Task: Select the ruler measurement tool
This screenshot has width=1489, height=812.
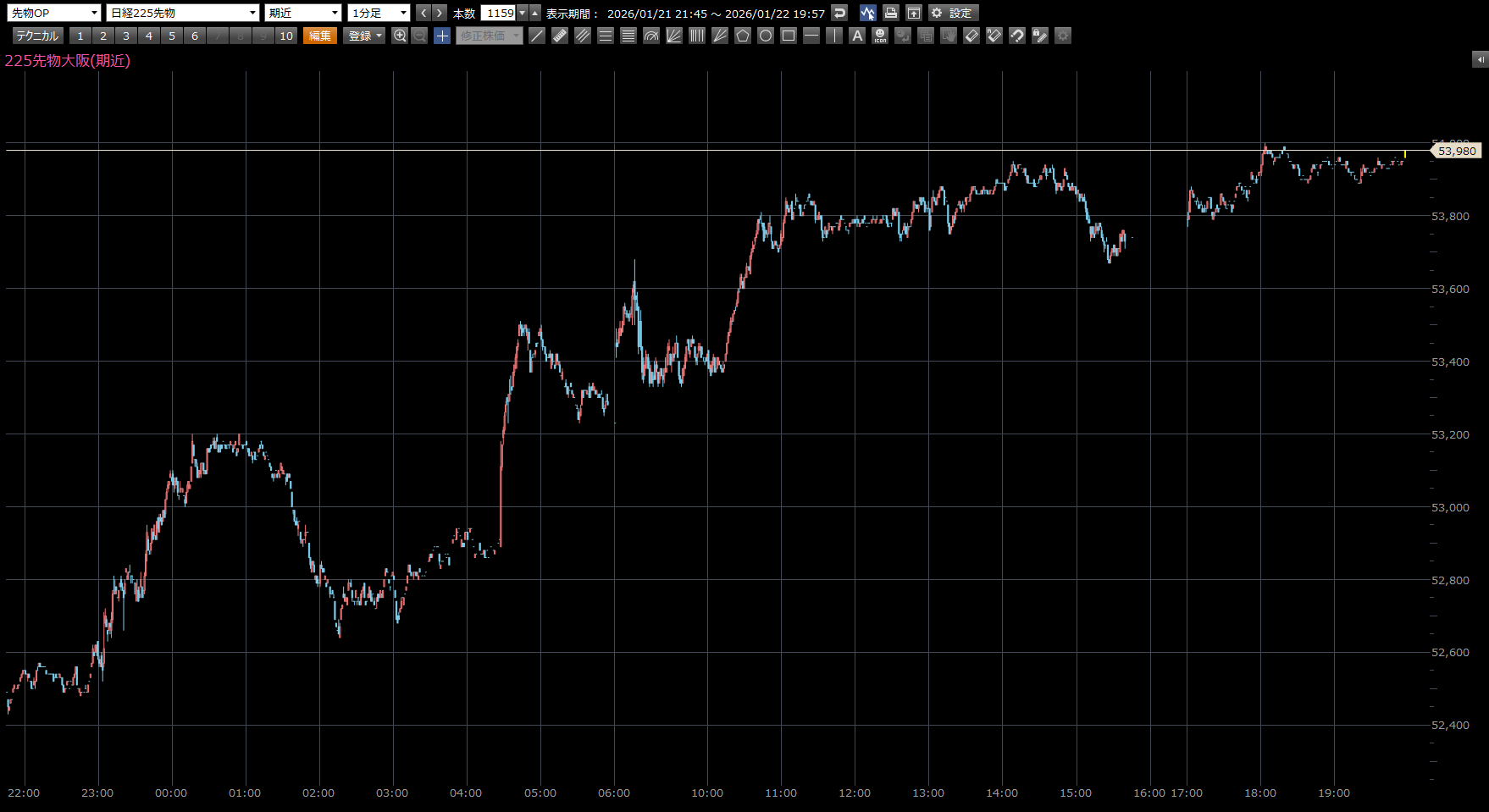Action: pos(560,36)
